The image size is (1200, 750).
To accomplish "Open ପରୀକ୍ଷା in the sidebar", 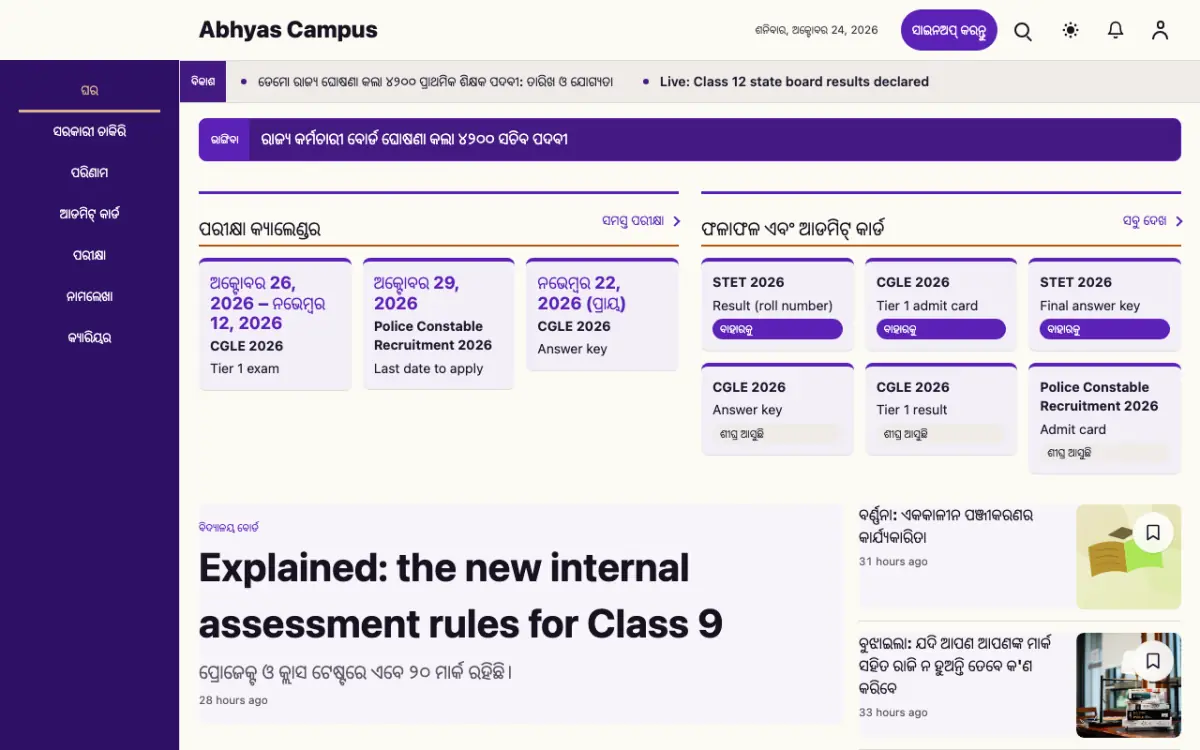I will (89, 255).
